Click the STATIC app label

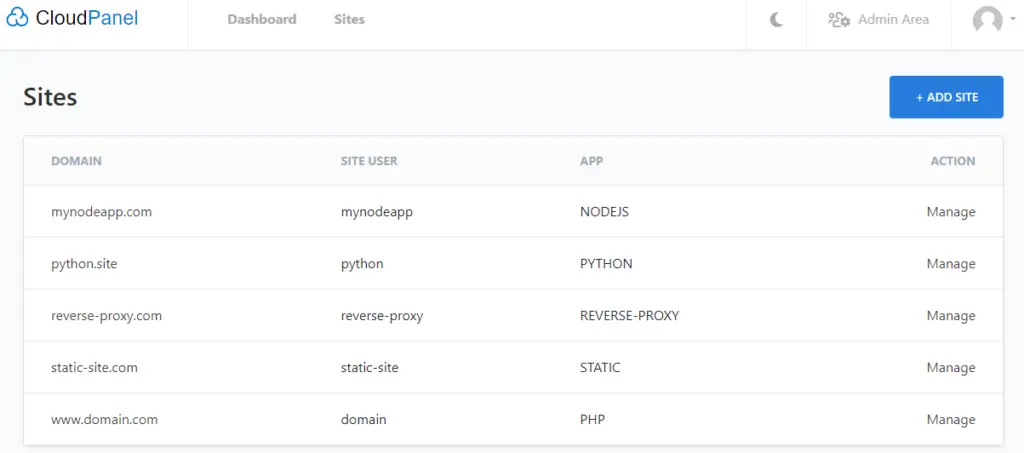[x=600, y=367]
